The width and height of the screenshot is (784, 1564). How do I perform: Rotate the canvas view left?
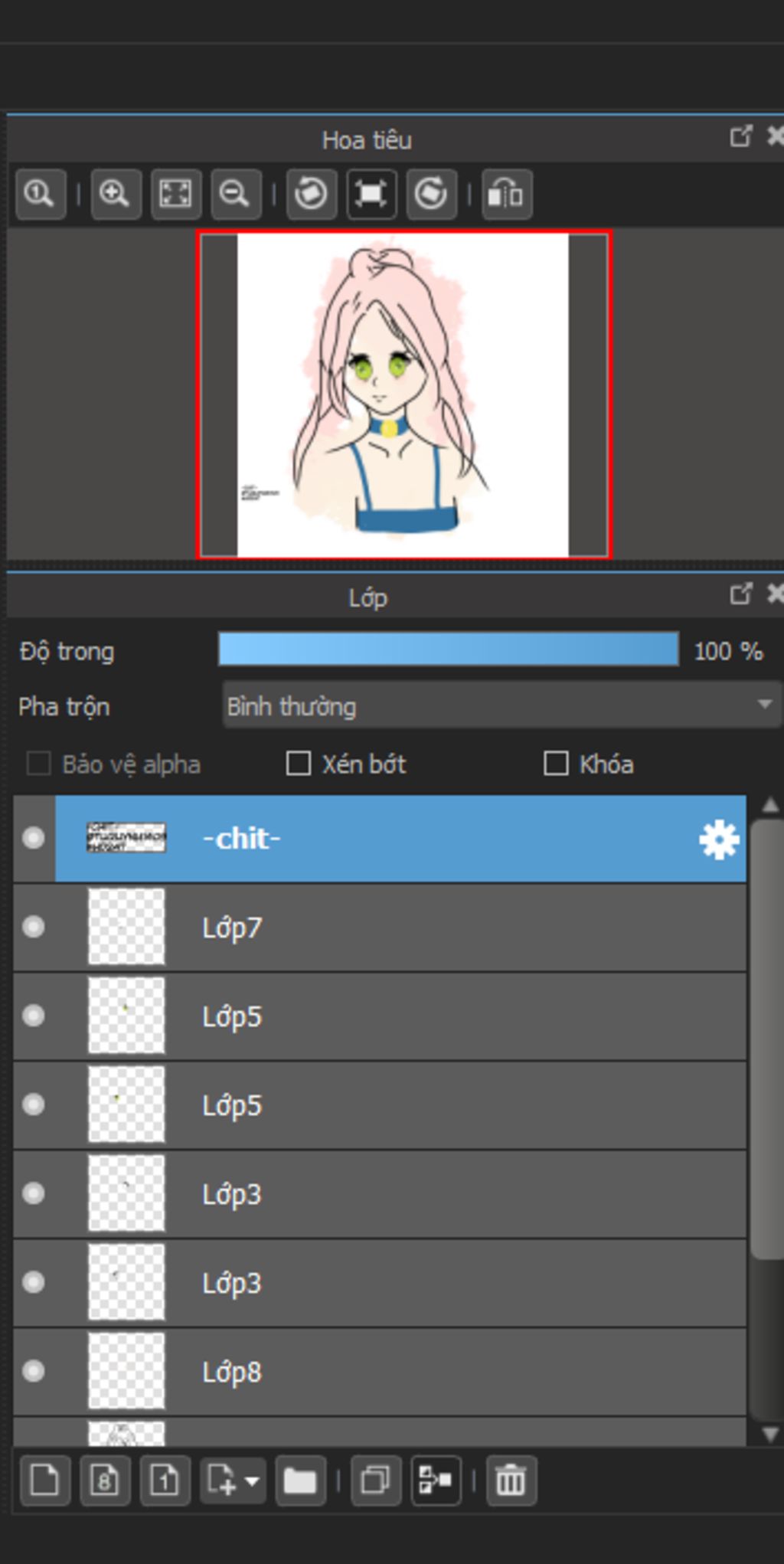311,194
